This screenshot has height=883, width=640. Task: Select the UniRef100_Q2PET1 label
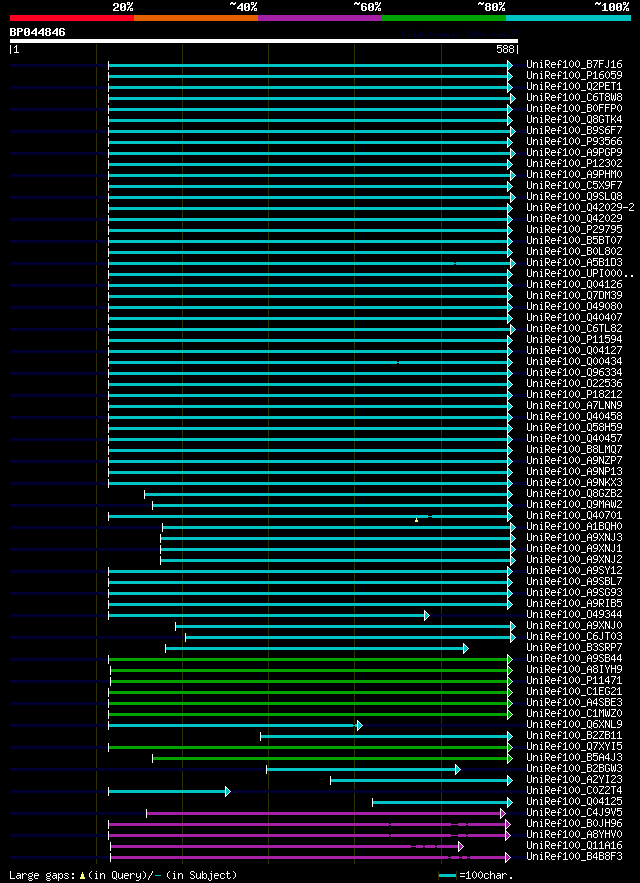[574, 87]
